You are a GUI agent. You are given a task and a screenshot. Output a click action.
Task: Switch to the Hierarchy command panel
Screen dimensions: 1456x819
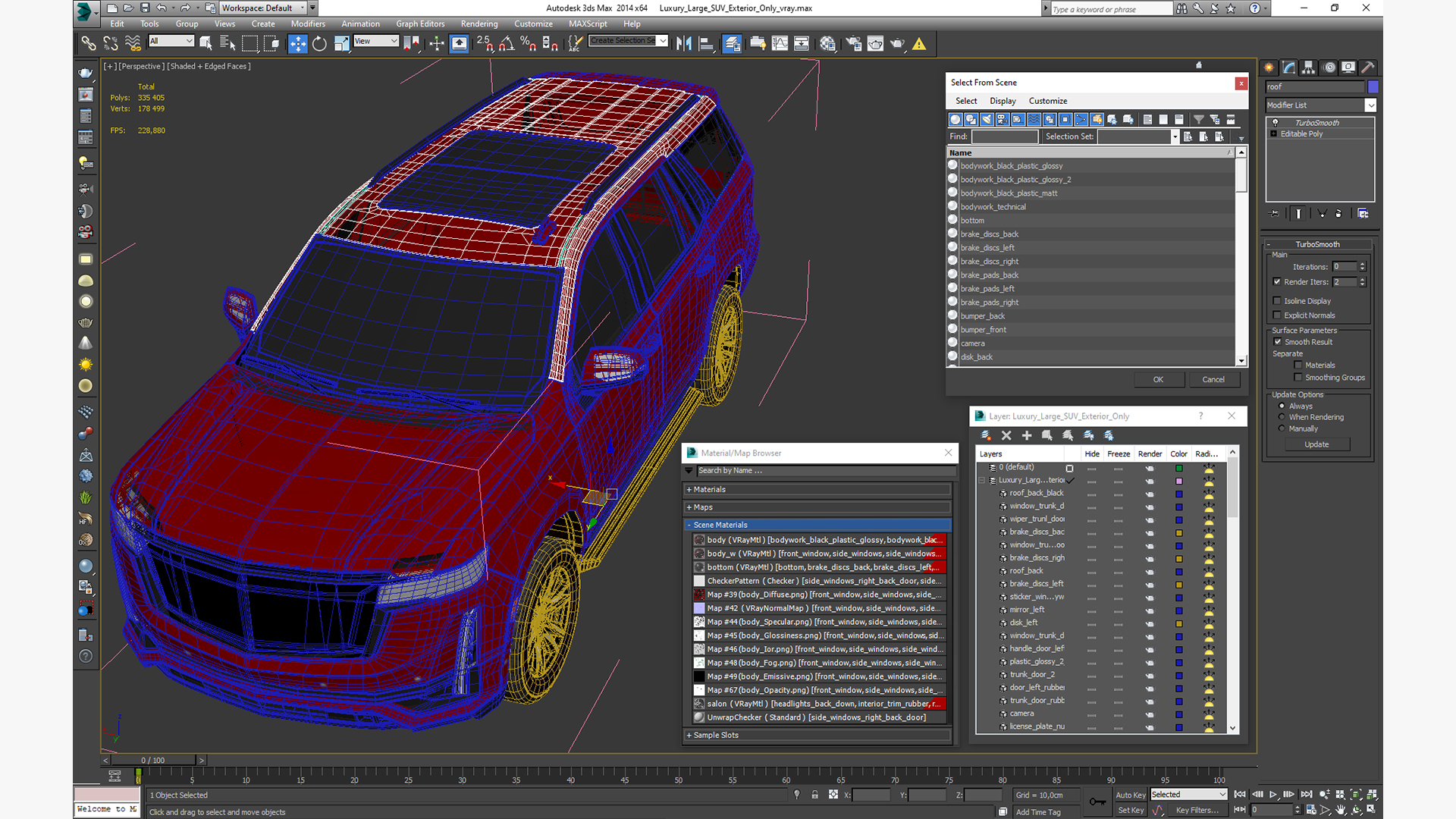pyautogui.click(x=1309, y=67)
